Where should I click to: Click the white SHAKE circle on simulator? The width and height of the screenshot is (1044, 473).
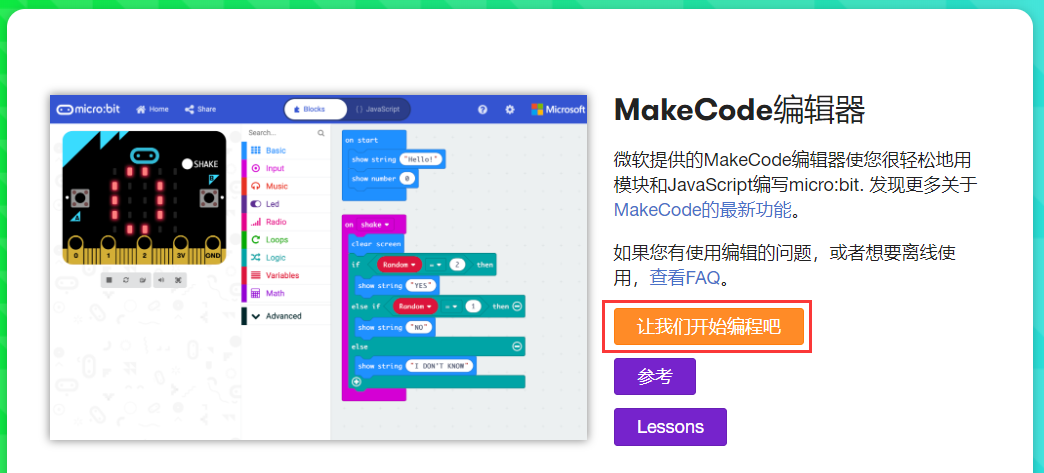coord(187,163)
